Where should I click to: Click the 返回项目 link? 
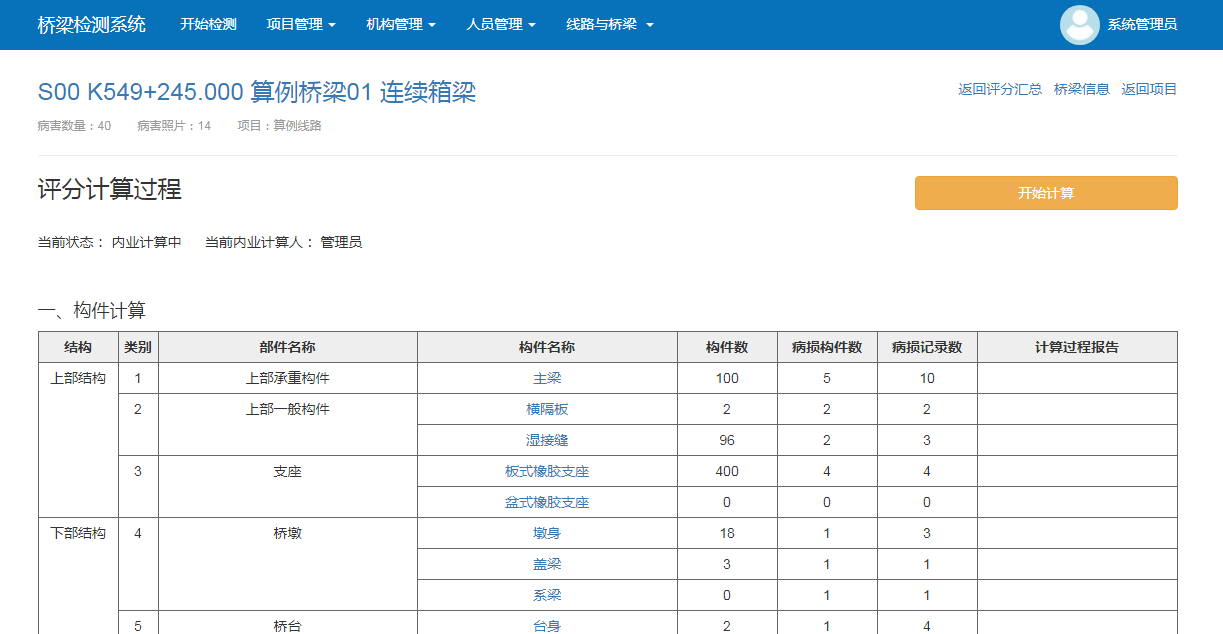point(1149,89)
